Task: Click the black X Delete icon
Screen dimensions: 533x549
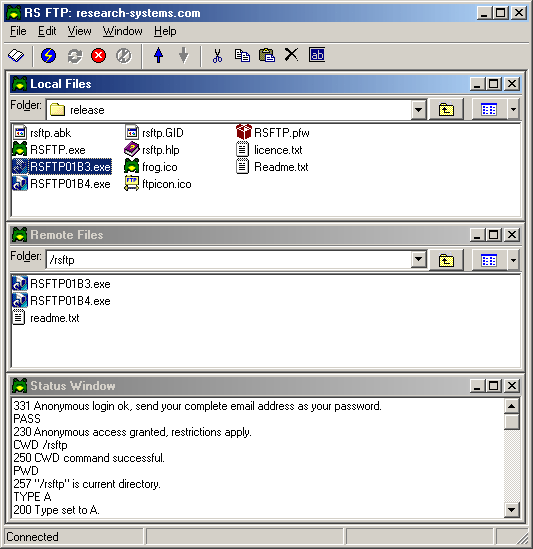Action: (x=291, y=55)
